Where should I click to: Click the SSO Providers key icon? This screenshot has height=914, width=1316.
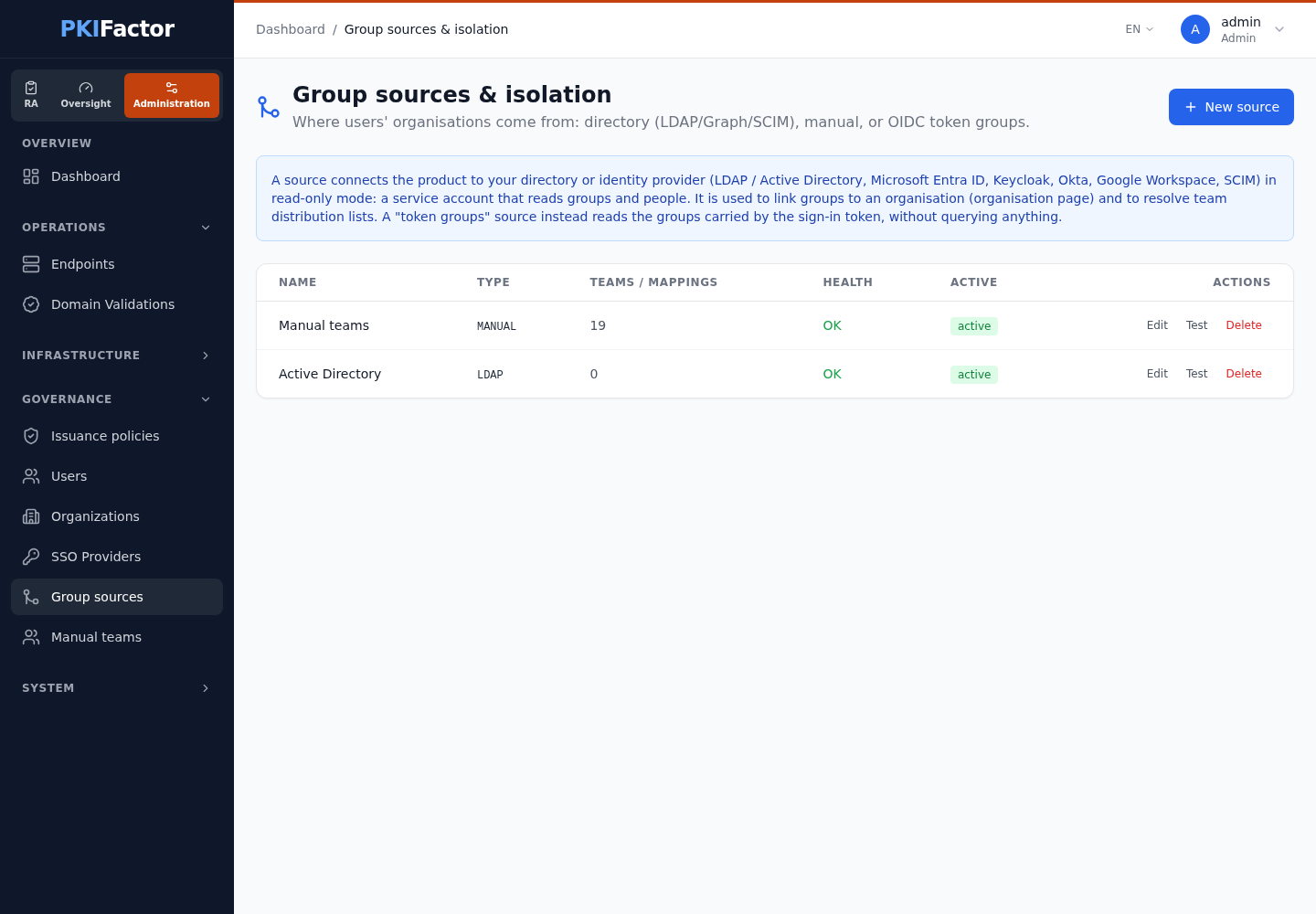(31, 557)
